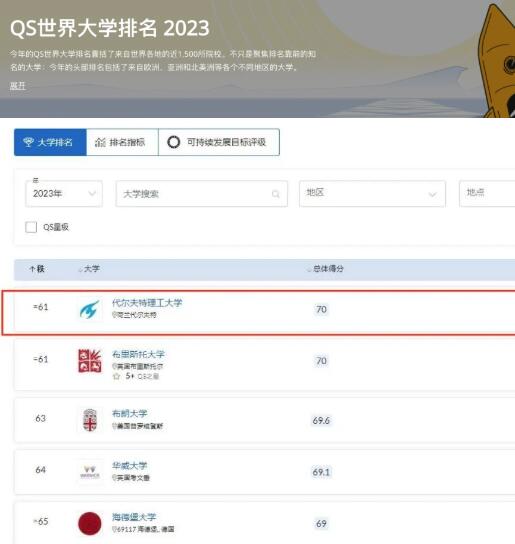Sort by 大学 column header
Viewport: 515px width, 544px height.
[x=89, y=269]
